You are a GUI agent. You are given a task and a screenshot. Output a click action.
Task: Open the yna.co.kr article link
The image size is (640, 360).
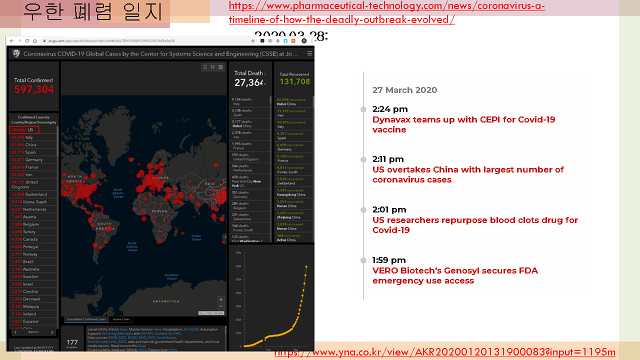(445, 352)
